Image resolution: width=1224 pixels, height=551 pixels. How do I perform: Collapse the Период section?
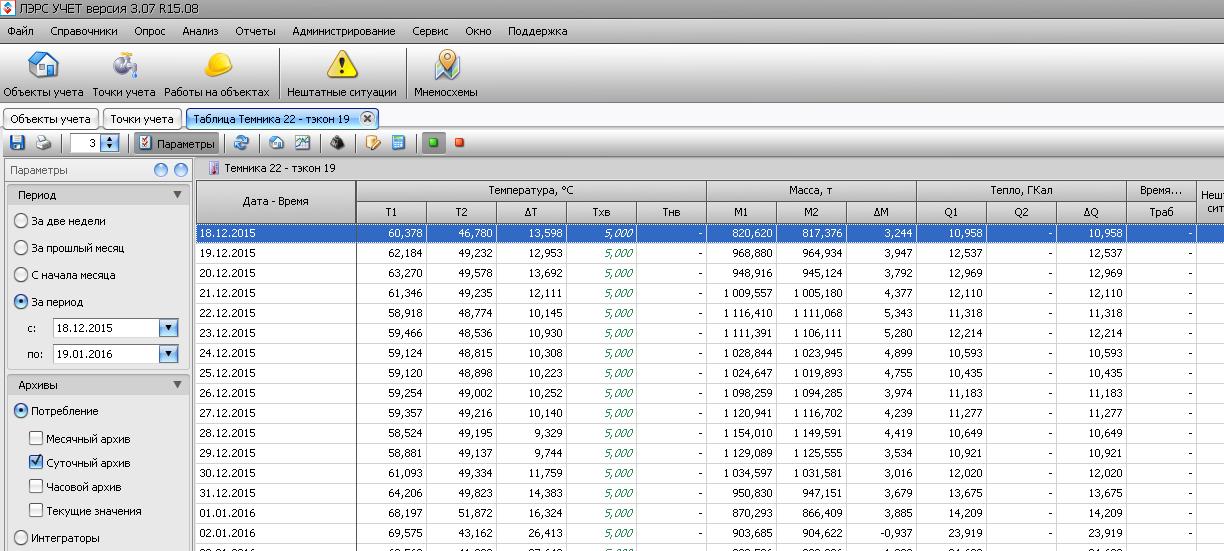coord(178,195)
